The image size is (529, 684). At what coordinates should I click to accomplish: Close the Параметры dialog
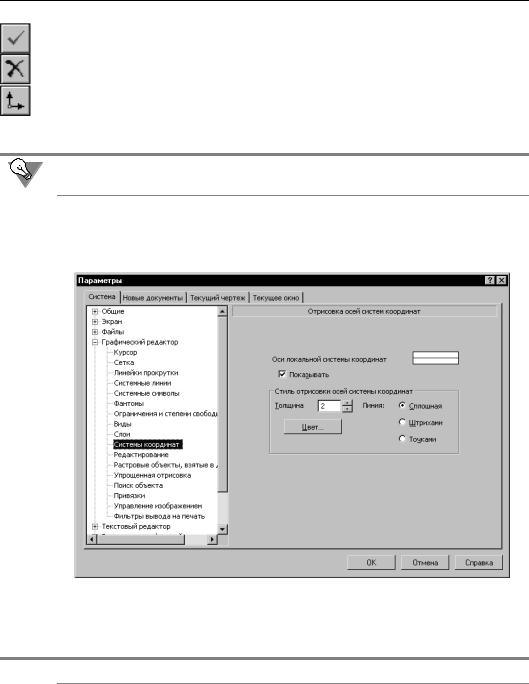tap(502, 280)
